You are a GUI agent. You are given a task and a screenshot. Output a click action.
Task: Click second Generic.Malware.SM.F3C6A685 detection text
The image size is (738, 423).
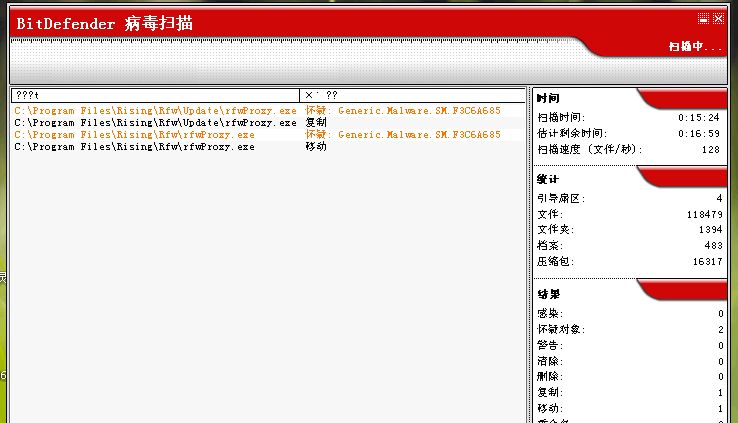point(419,135)
